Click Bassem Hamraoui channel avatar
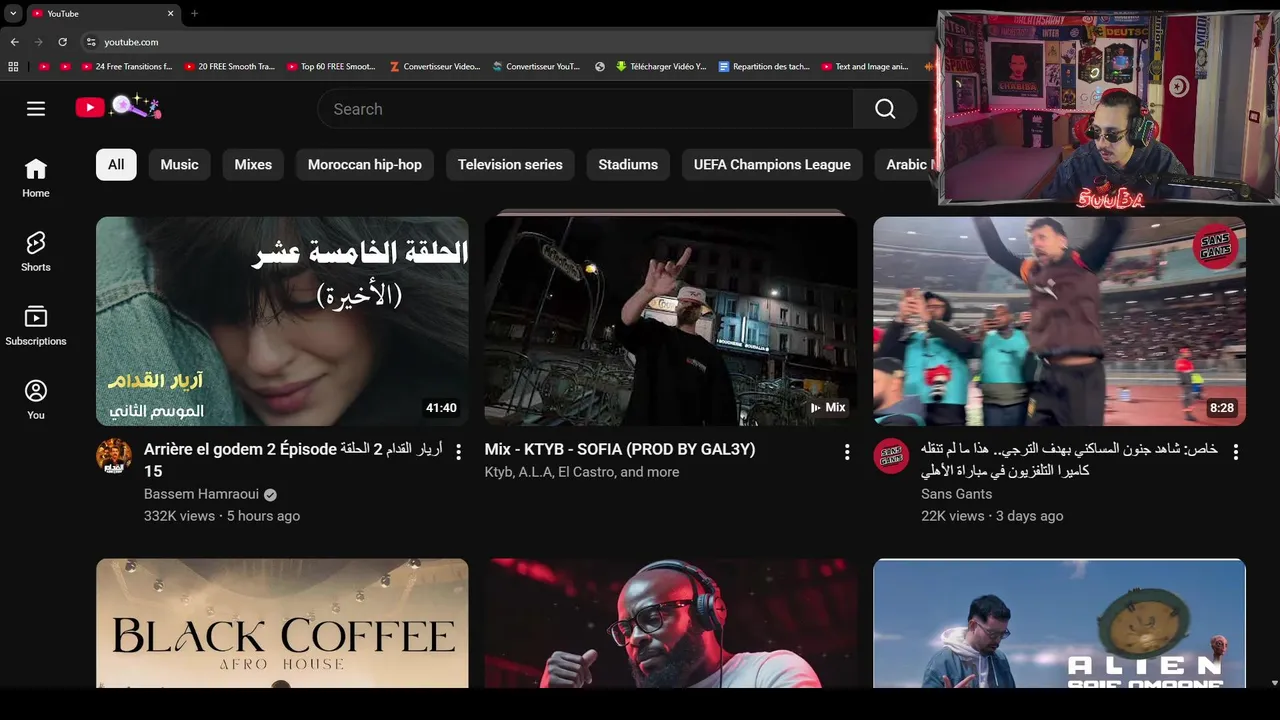Screen dimensions: 1280x720 [x=114, y=456]
